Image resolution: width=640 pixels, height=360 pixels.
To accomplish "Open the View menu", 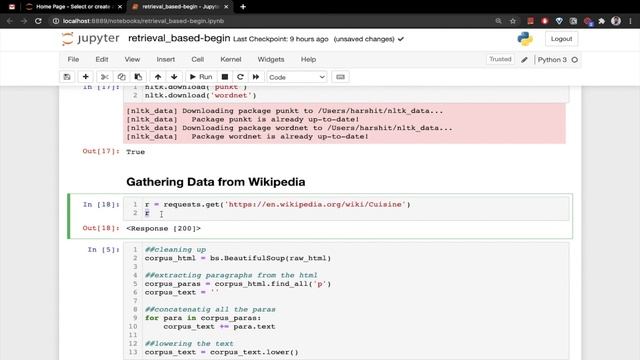I will [132, 60].
